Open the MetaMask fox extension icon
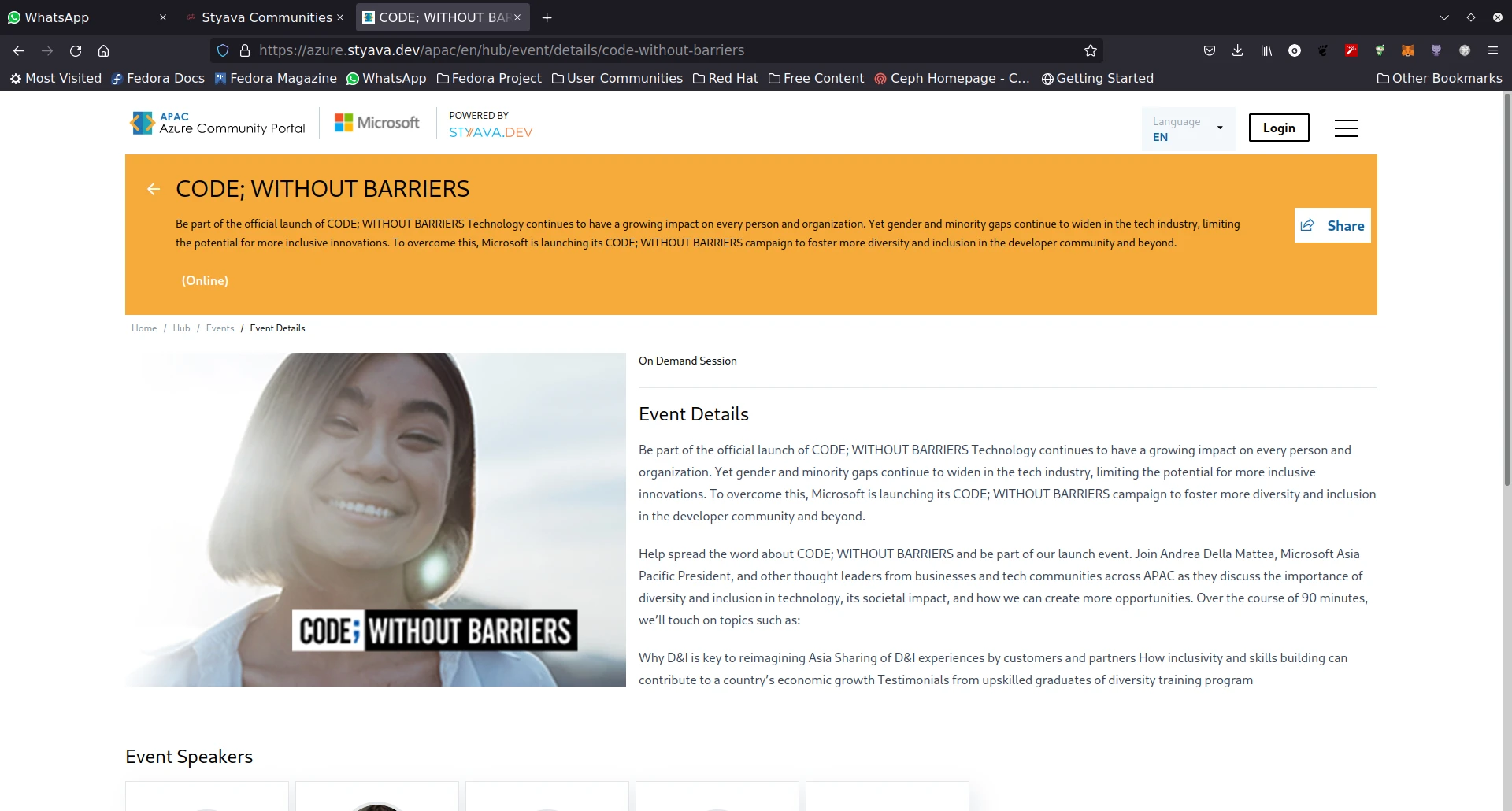The height and width of the screenshot is (811, 1512). (x=1408, y=50)
